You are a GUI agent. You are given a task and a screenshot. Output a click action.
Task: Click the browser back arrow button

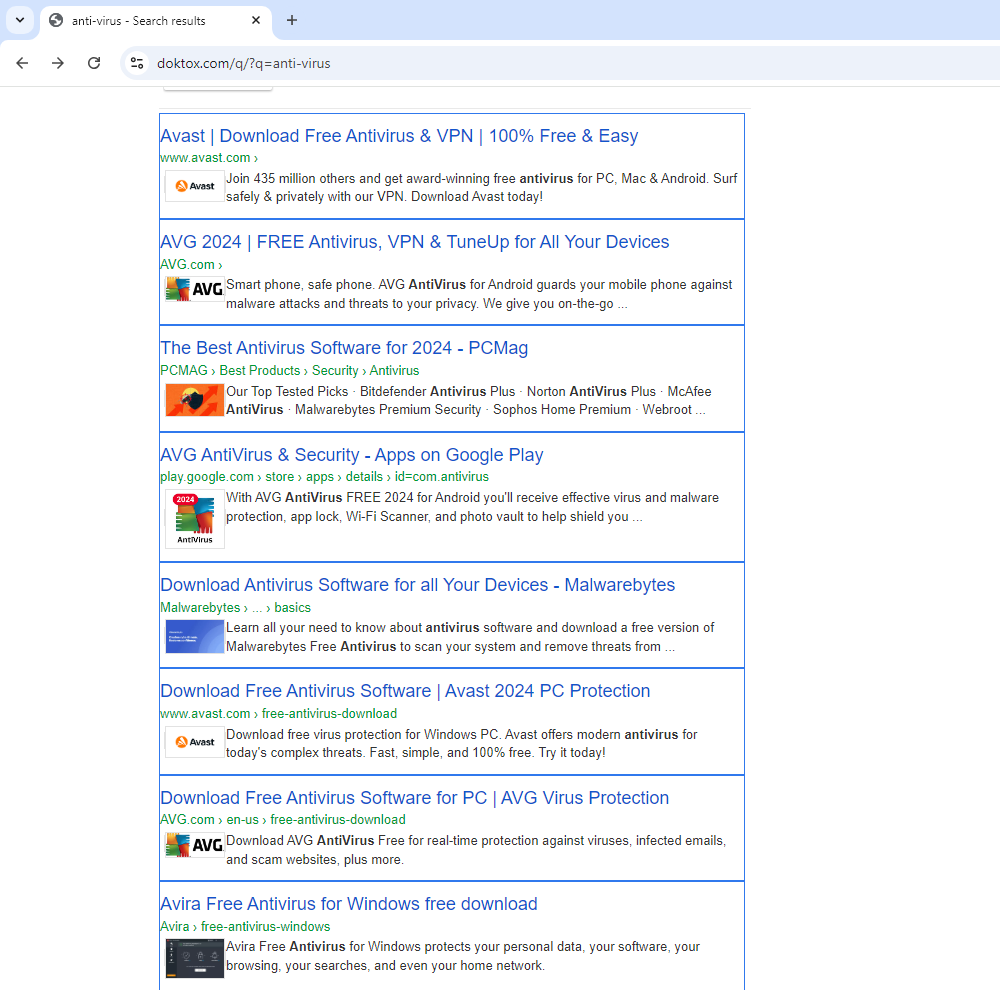(22, 63)
